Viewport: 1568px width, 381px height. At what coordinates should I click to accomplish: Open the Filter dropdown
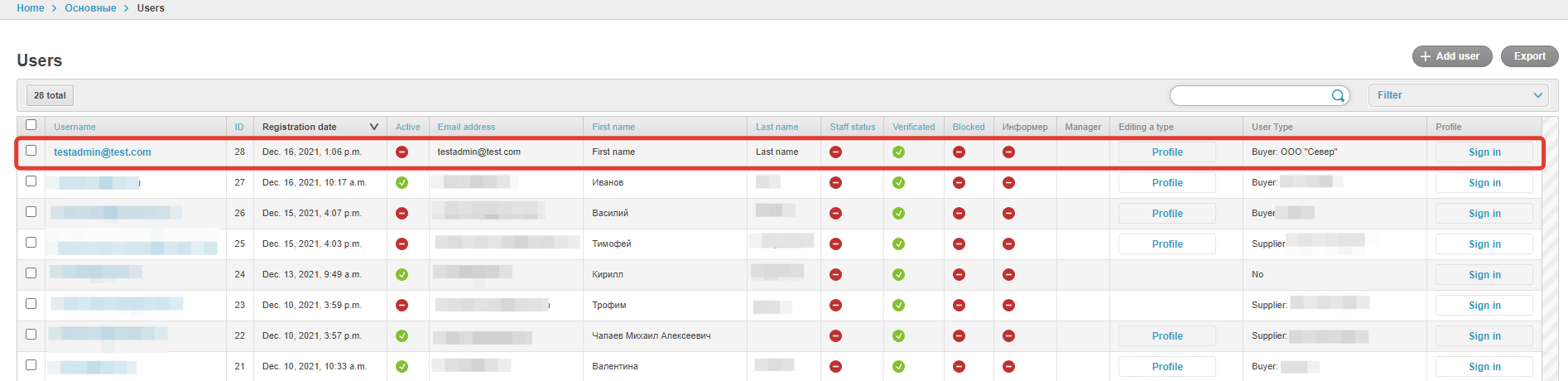point(1458,95)
